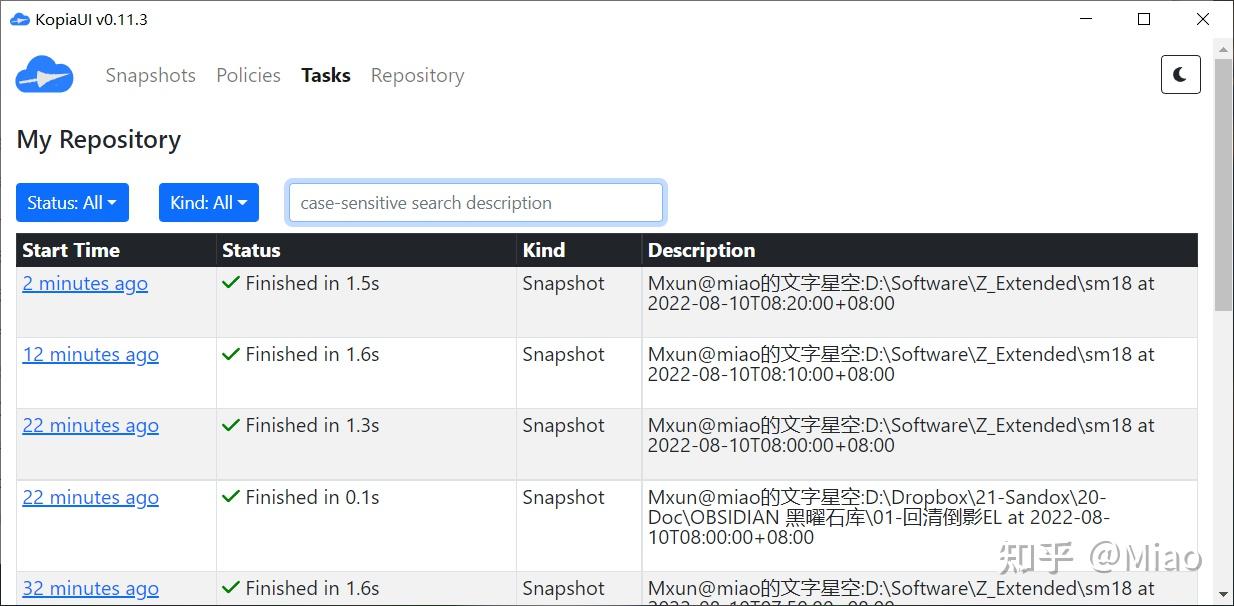Open the Status: All dropdown

pos(72,203)
